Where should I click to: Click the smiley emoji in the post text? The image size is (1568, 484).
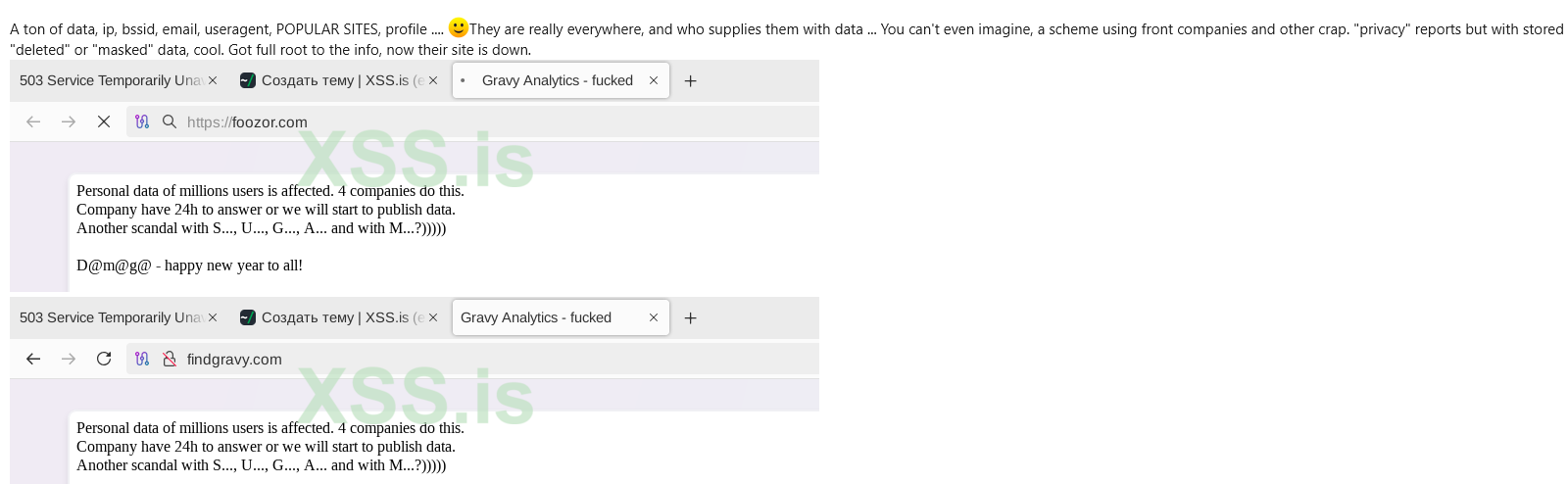click(x=458, y=27)
